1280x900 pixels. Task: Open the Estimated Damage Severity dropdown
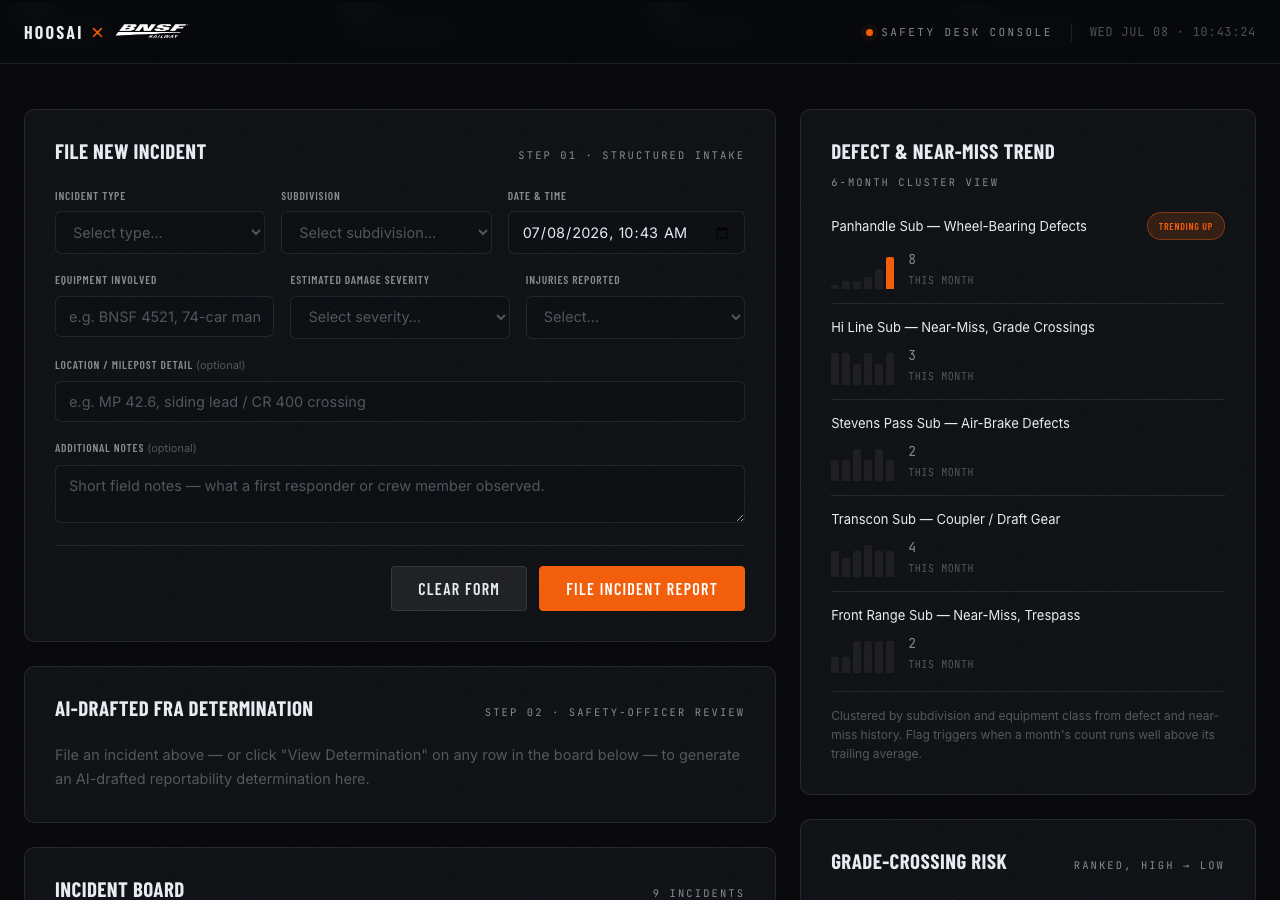[400, 317]
